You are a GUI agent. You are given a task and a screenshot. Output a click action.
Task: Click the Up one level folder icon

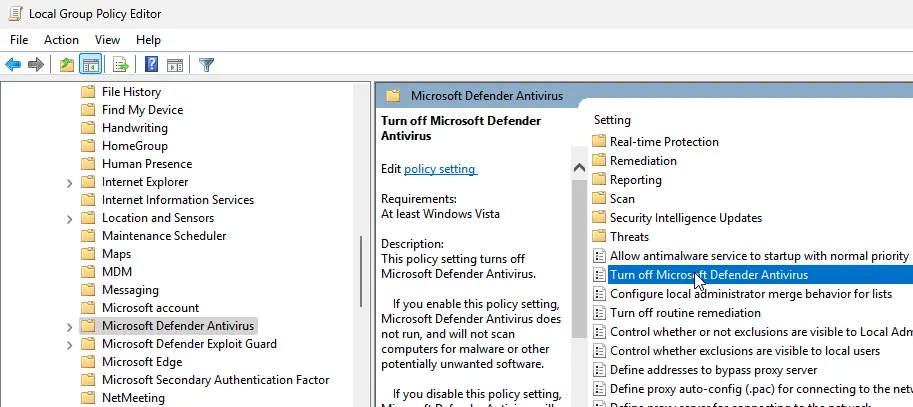(x=66, y=65)
